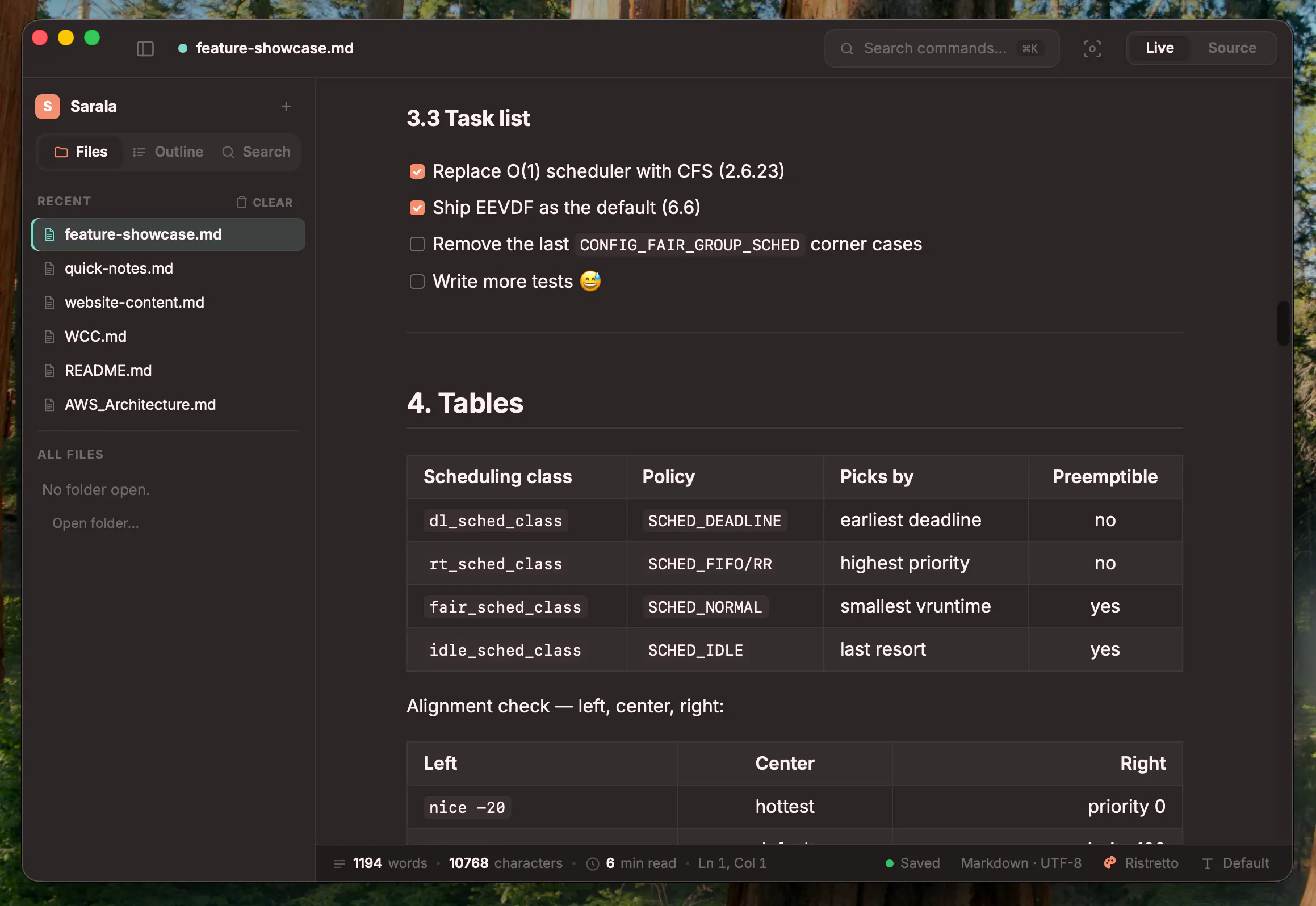1316x906 pixels.
Task: Click the Search commands field
Action: (941, 49)
